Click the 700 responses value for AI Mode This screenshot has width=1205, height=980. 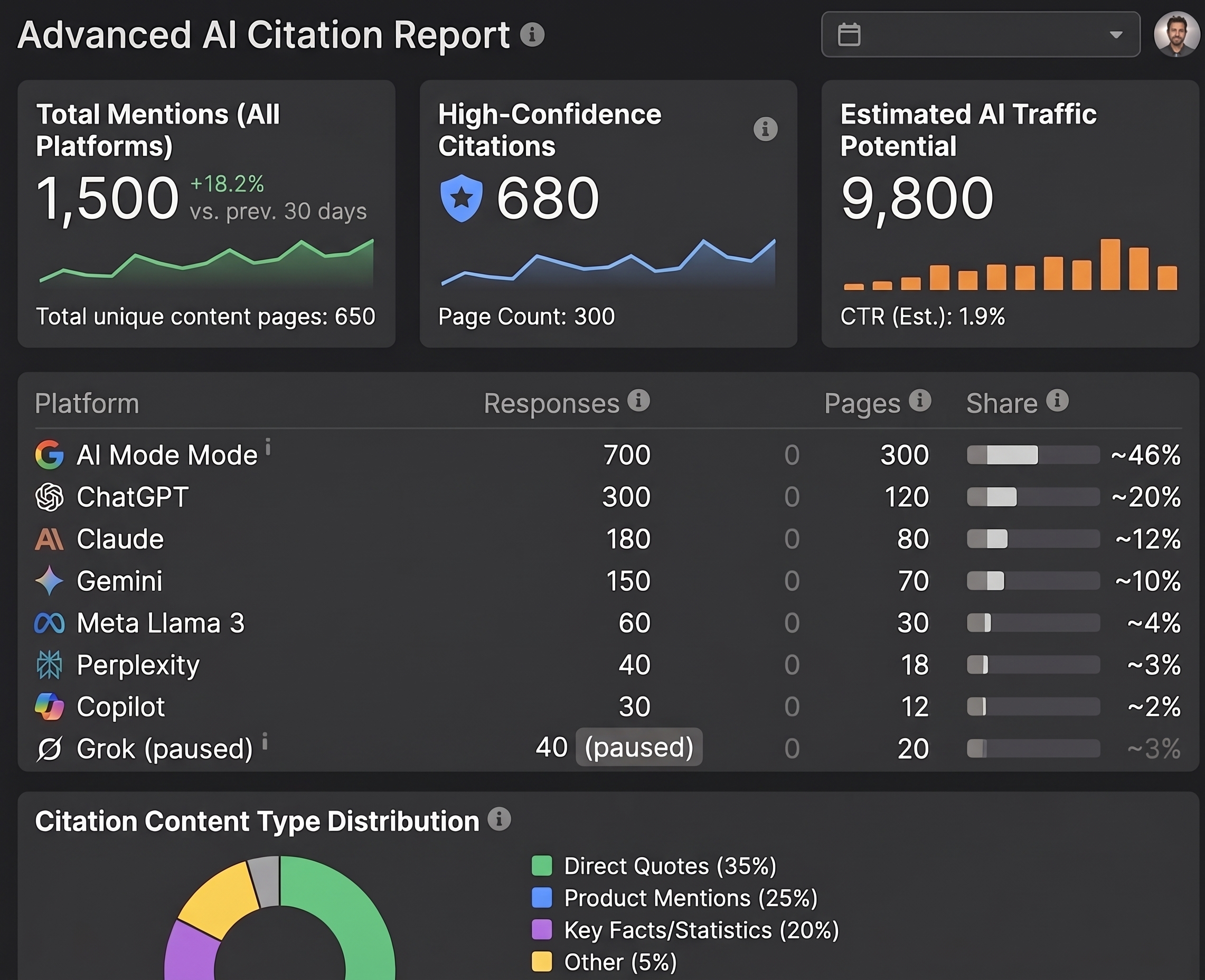(626, 455)
